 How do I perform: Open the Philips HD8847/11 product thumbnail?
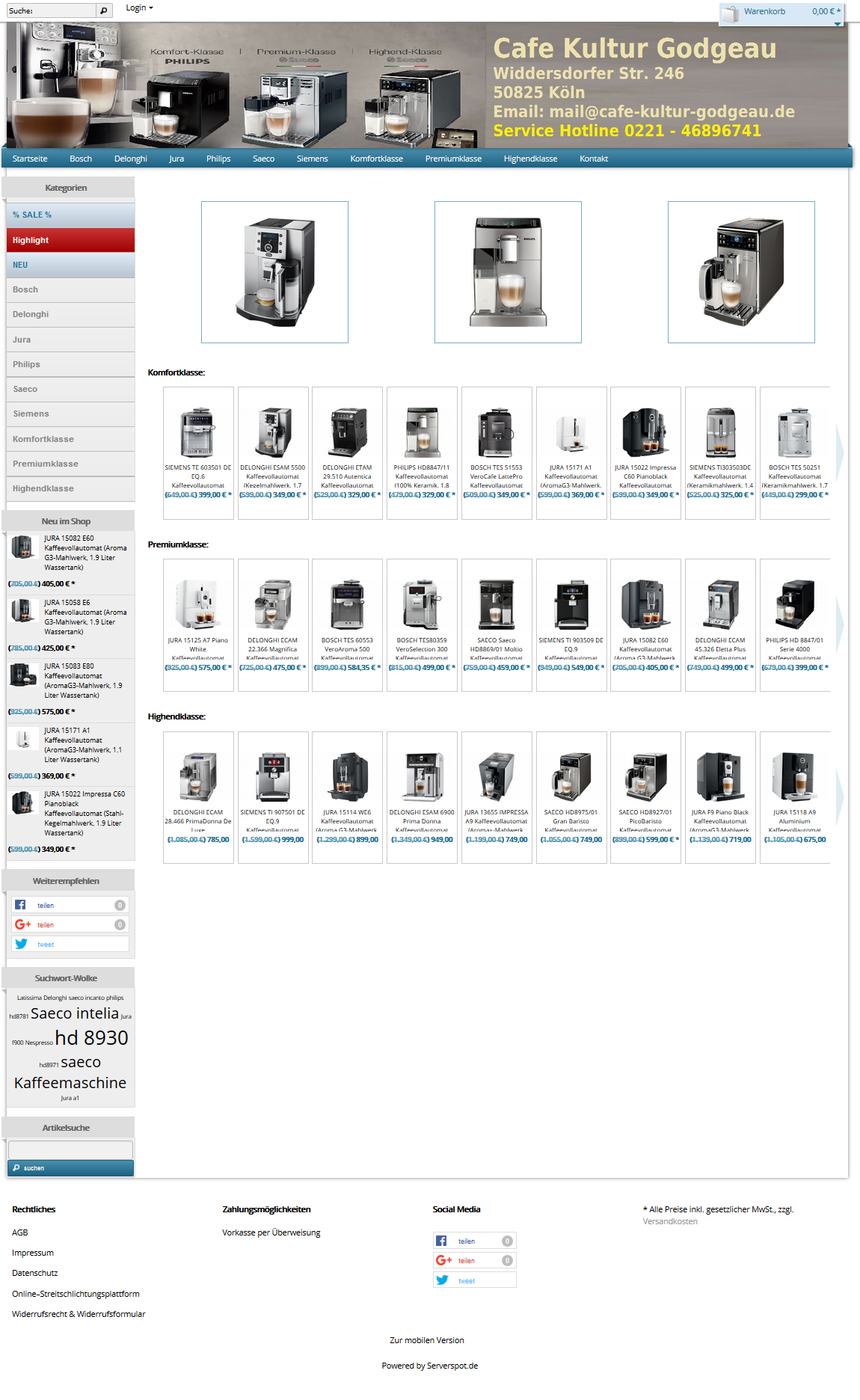423,432
